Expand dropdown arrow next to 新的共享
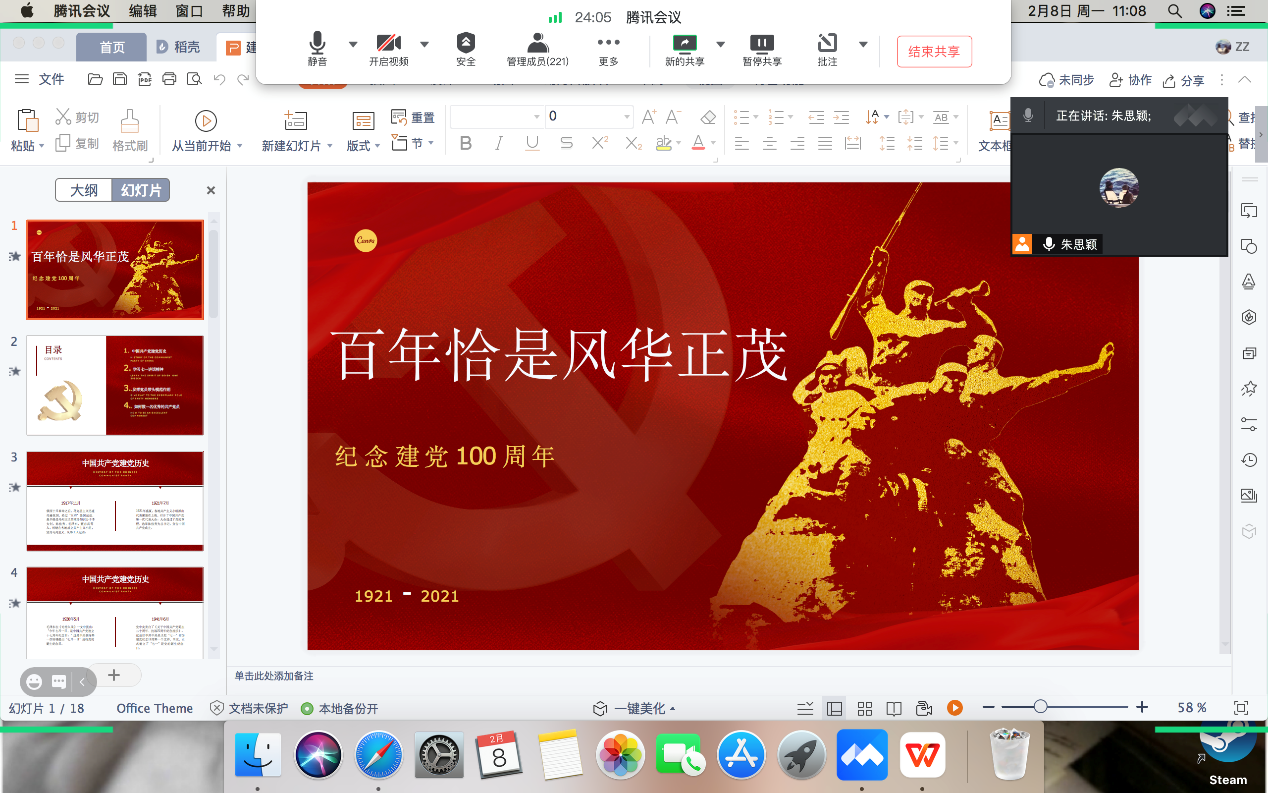Image resolution: width=1268 pixels, height=793 pixels. pos(720,44)
